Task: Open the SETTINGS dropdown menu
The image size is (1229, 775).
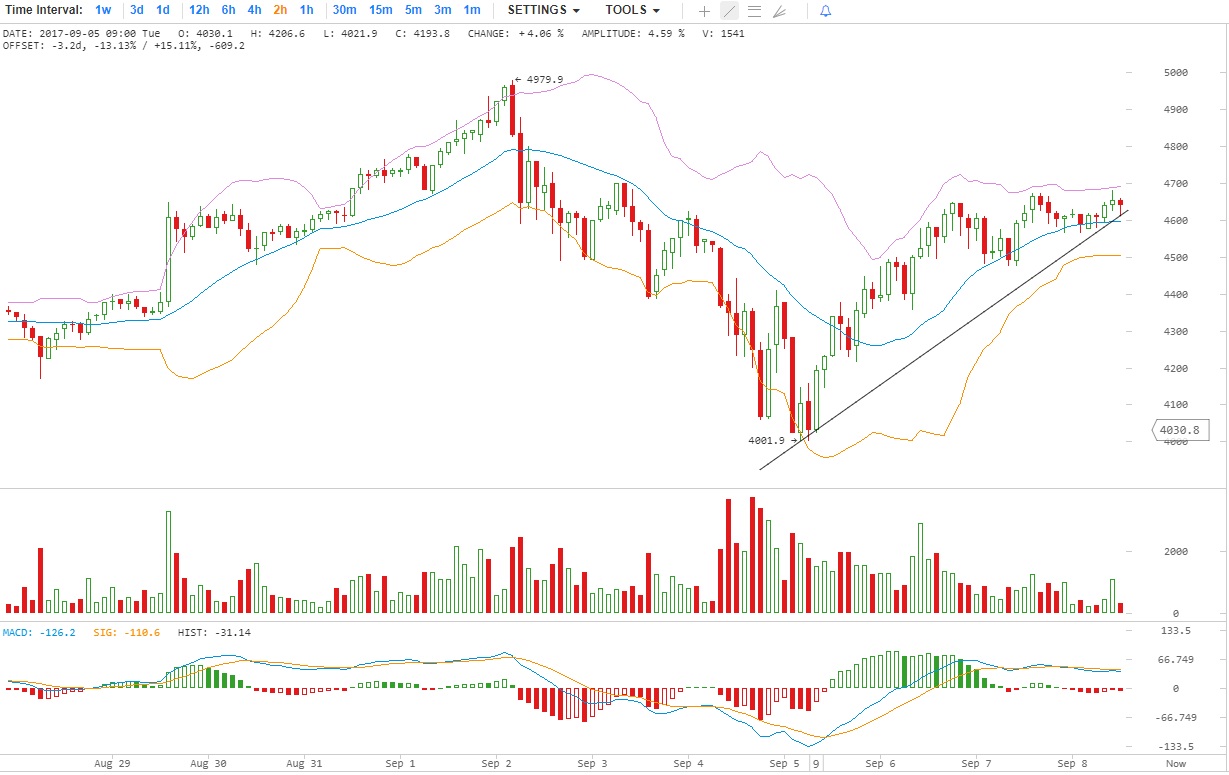Action: [543, 10]
